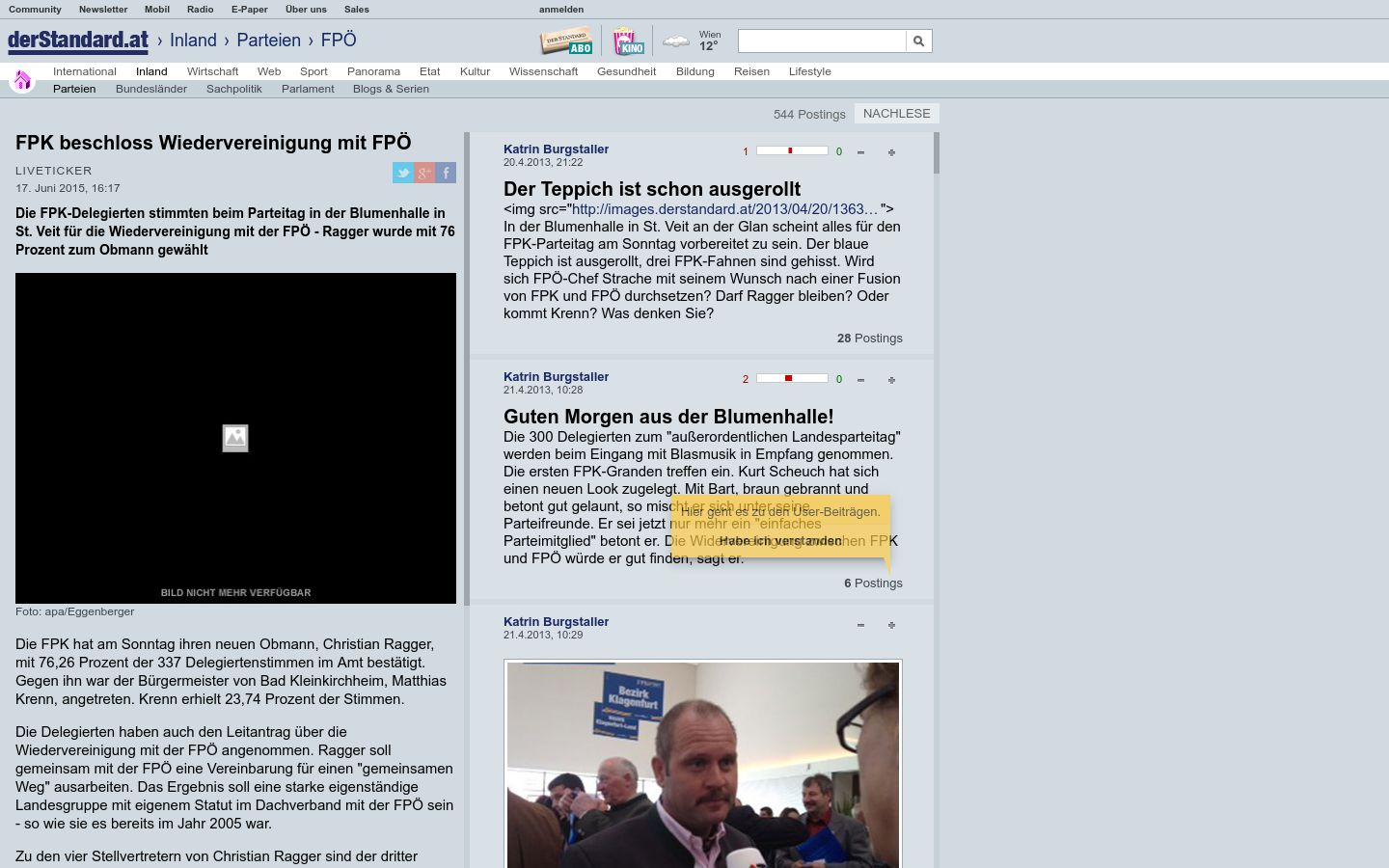Open the Radio top link
1389x868 pixels.
pos(201,9)
